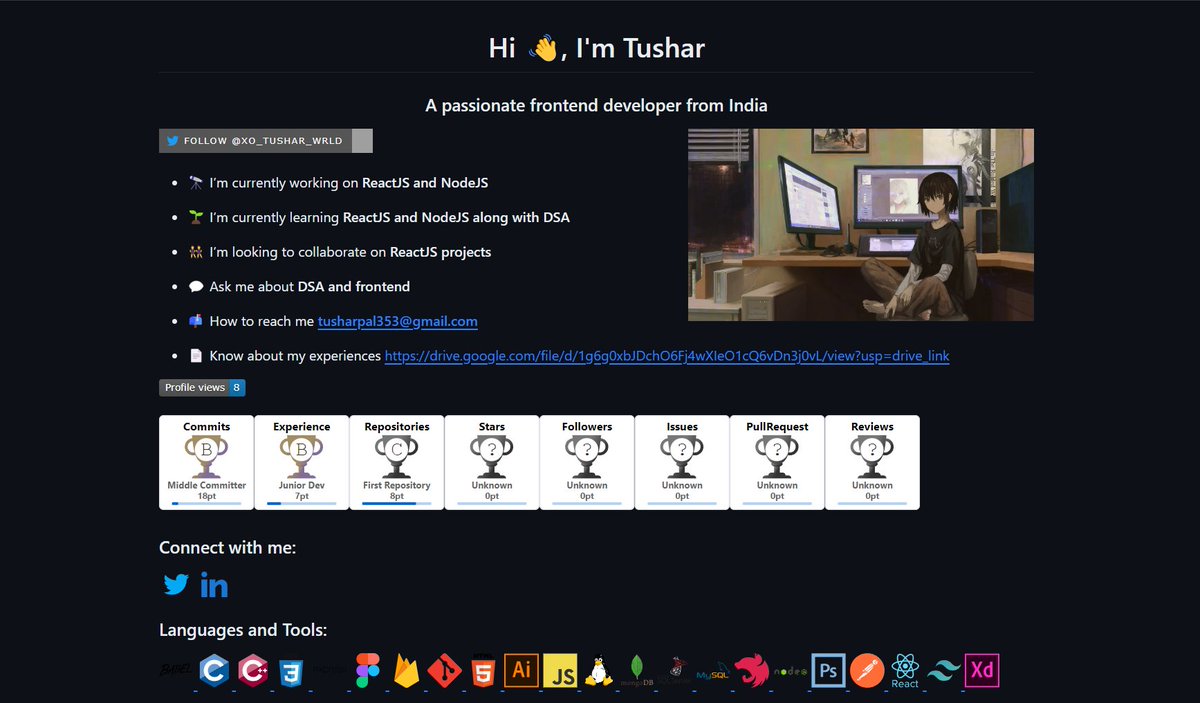
Task: Click the Microsoft SQL Server icon
Action: [x=676, y=671]
